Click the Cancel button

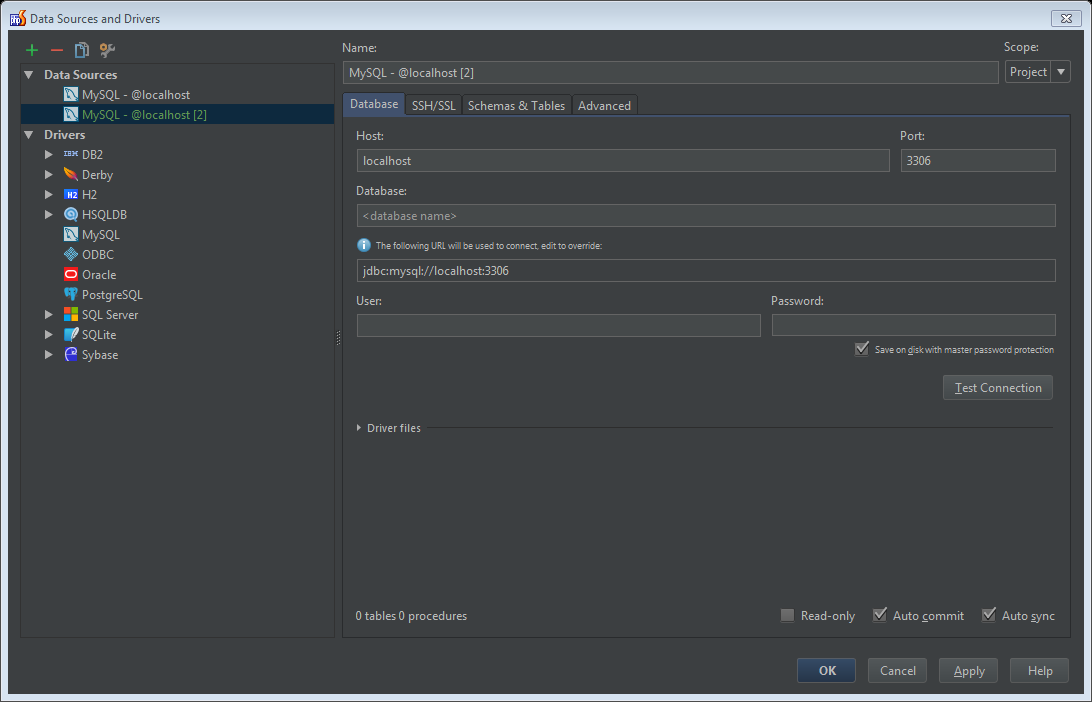point(898,671)
